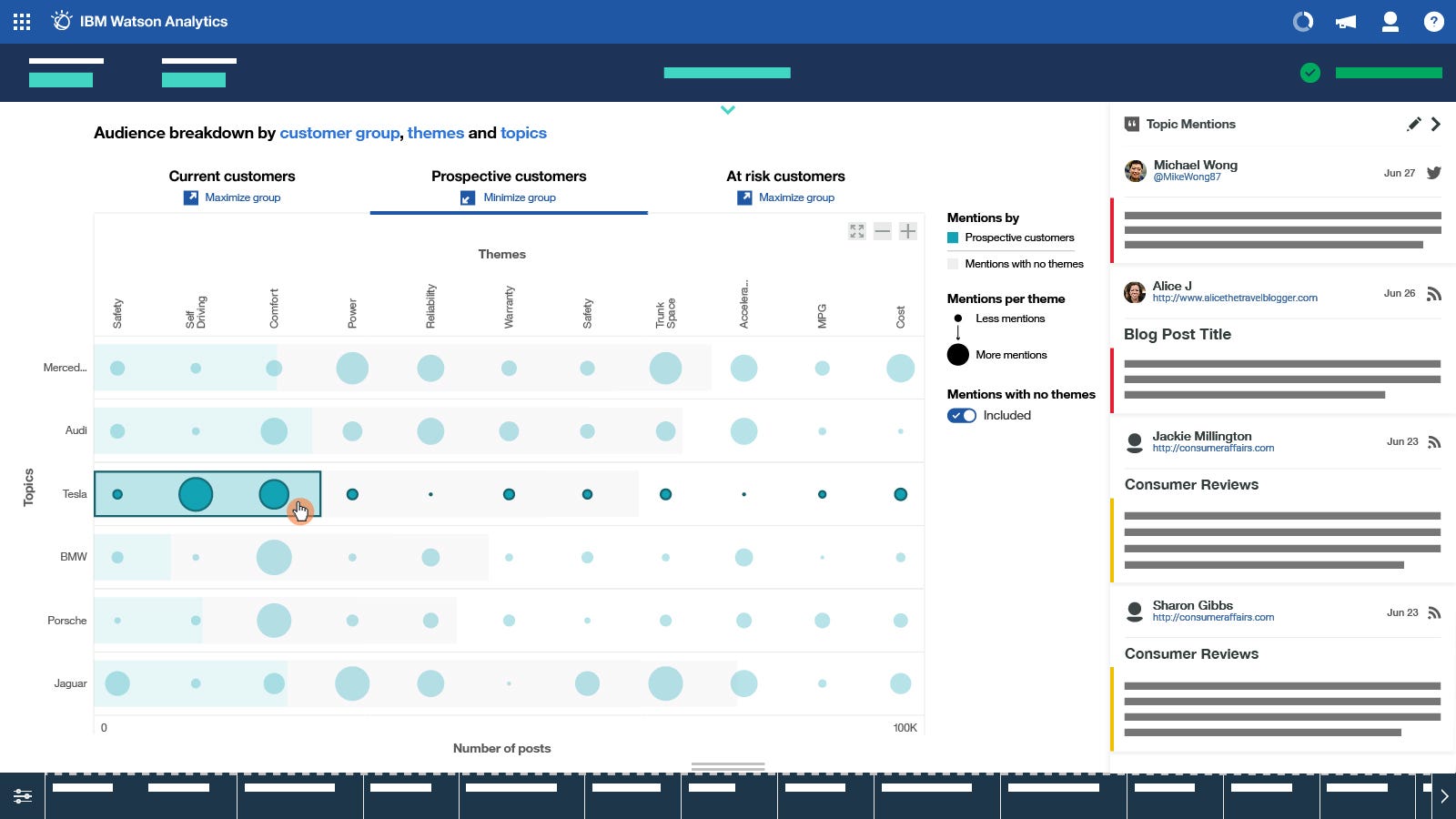
Task: Click Minimize group under Prospective customers
Action: click(x=520, y=197)
